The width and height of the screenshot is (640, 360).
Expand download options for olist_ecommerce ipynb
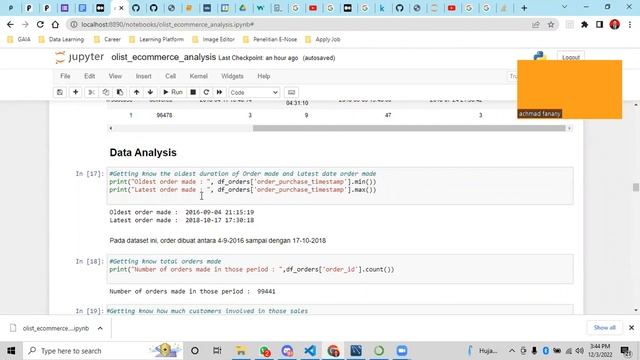[100, 328]
